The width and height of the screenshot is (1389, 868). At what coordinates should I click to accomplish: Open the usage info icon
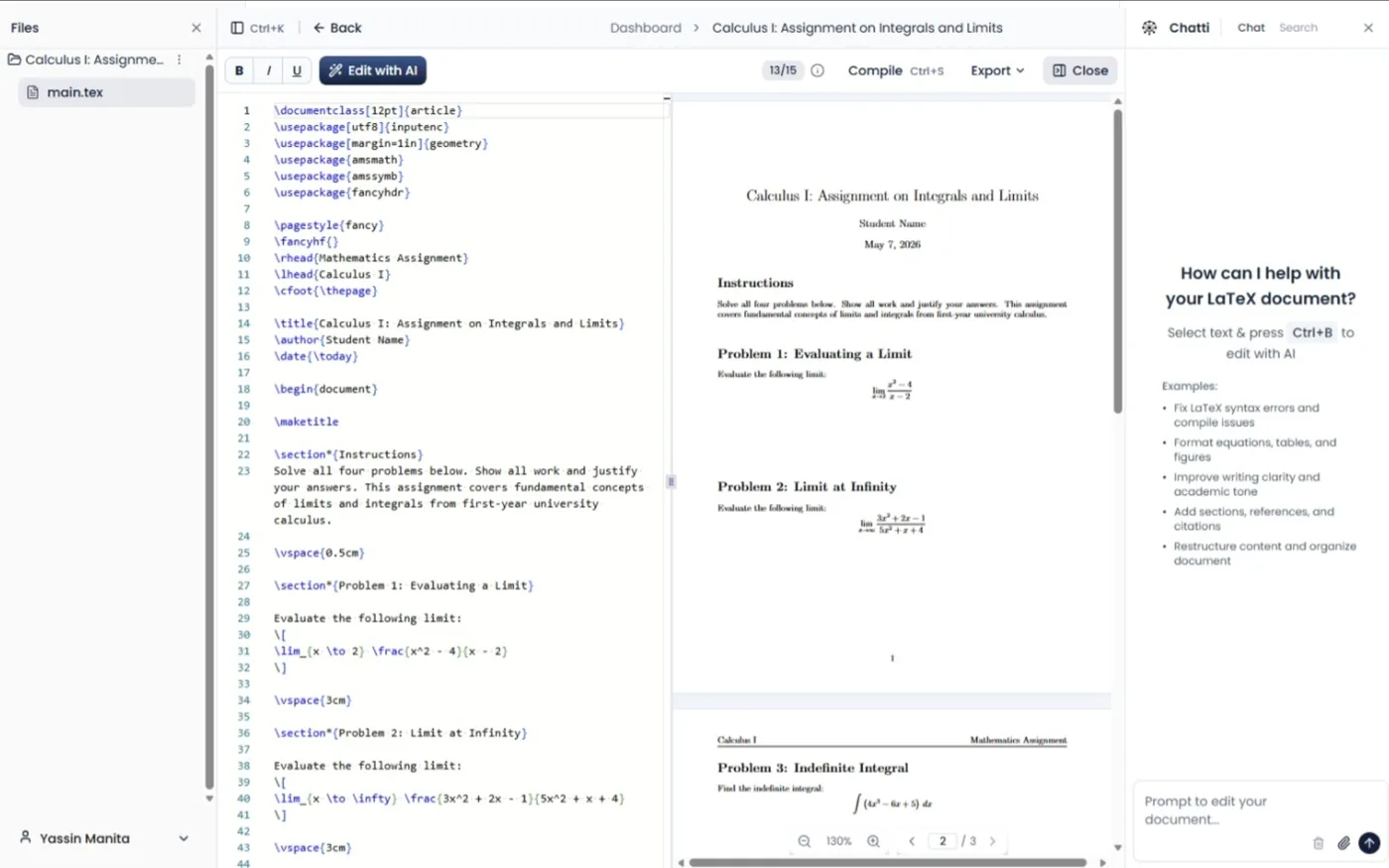coord(818,70)
